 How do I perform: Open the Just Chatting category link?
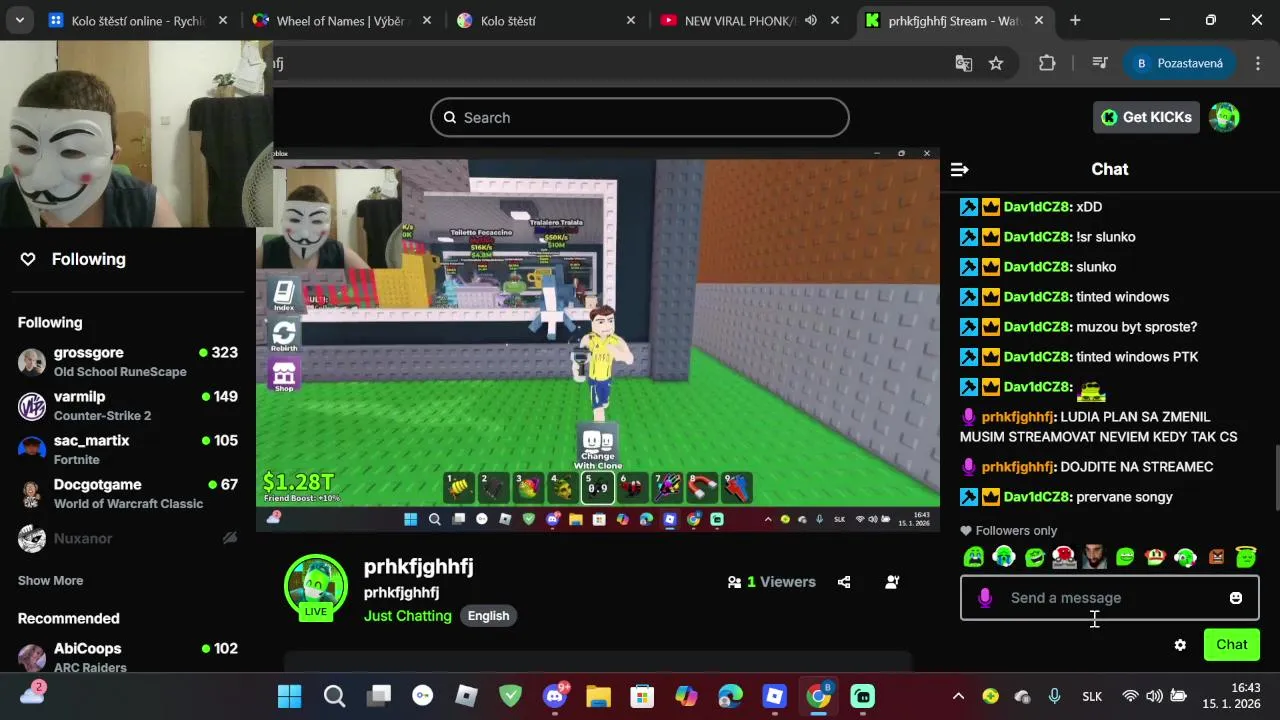point(408,616)
